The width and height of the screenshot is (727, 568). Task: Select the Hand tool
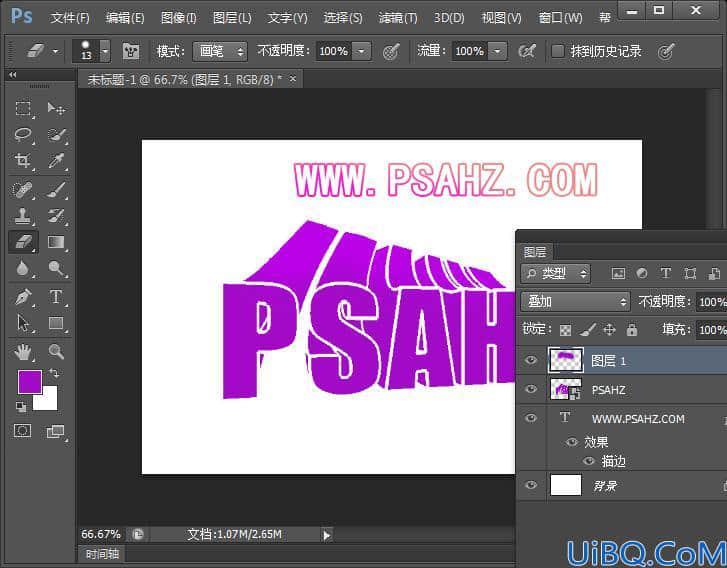23,352
